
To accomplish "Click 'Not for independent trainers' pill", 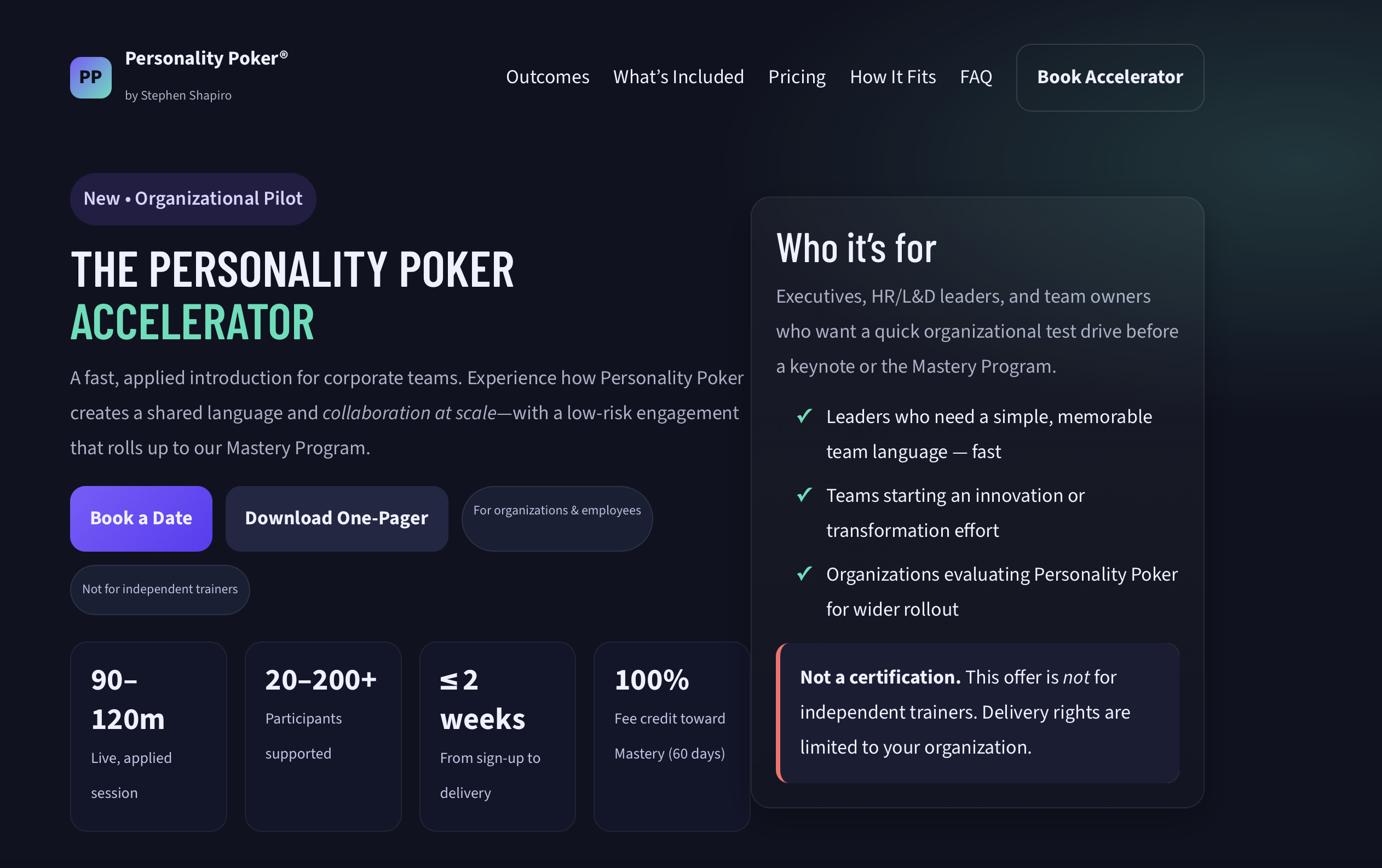I will (x=159, y=590).
